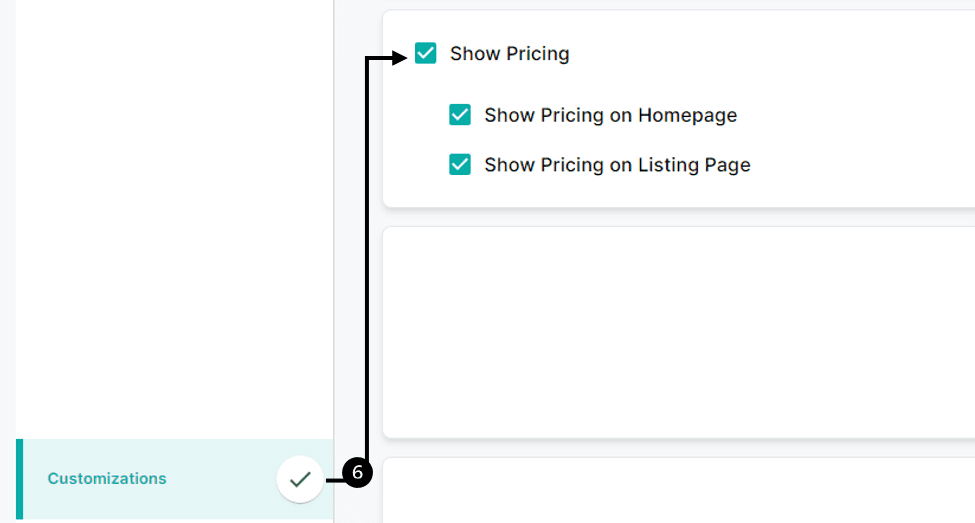Click the blank sidebar area above Customizations
The image size is (975, 523).
(175, 219)
